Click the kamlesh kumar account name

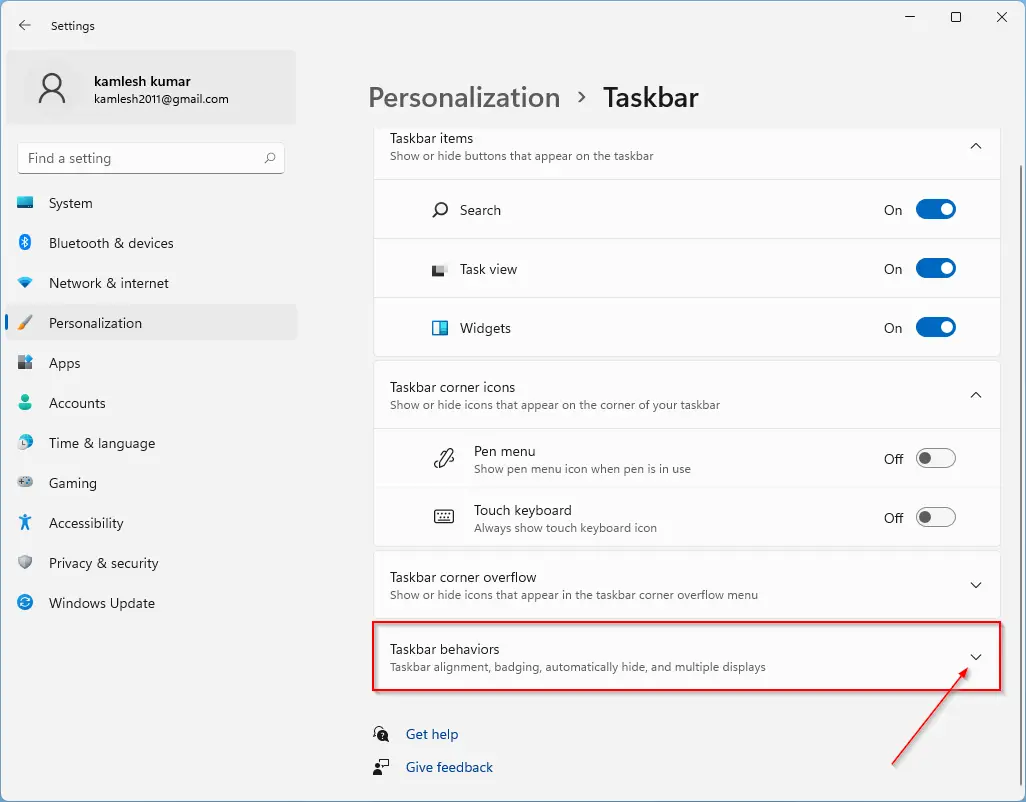[142, 81]
